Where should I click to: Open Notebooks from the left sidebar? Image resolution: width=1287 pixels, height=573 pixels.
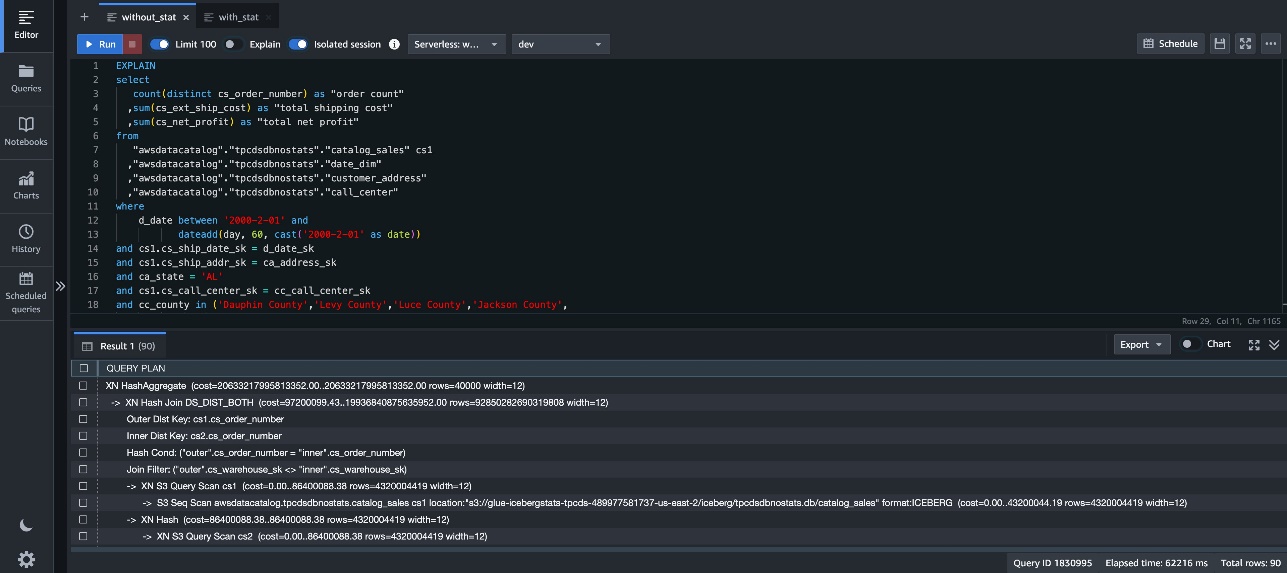tap(26, 131)
